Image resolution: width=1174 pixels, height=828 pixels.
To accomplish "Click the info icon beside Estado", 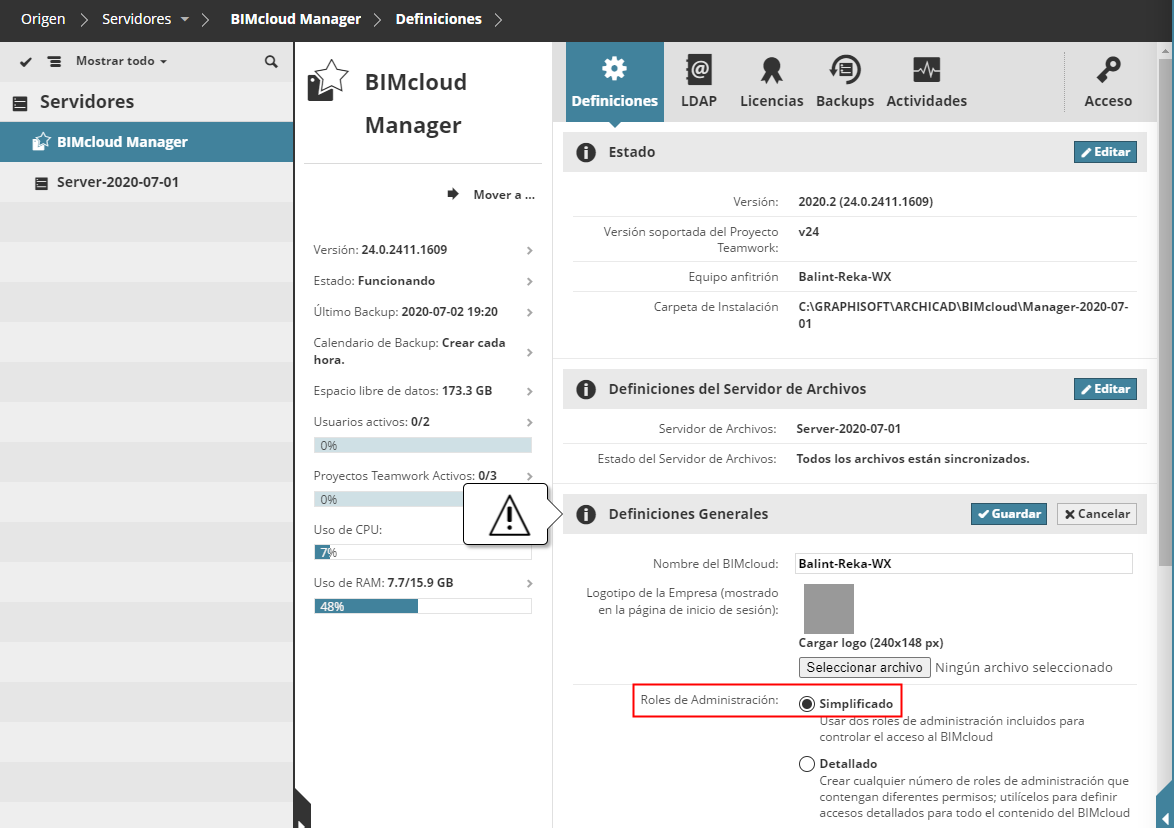I will click(x=586, y=153).
